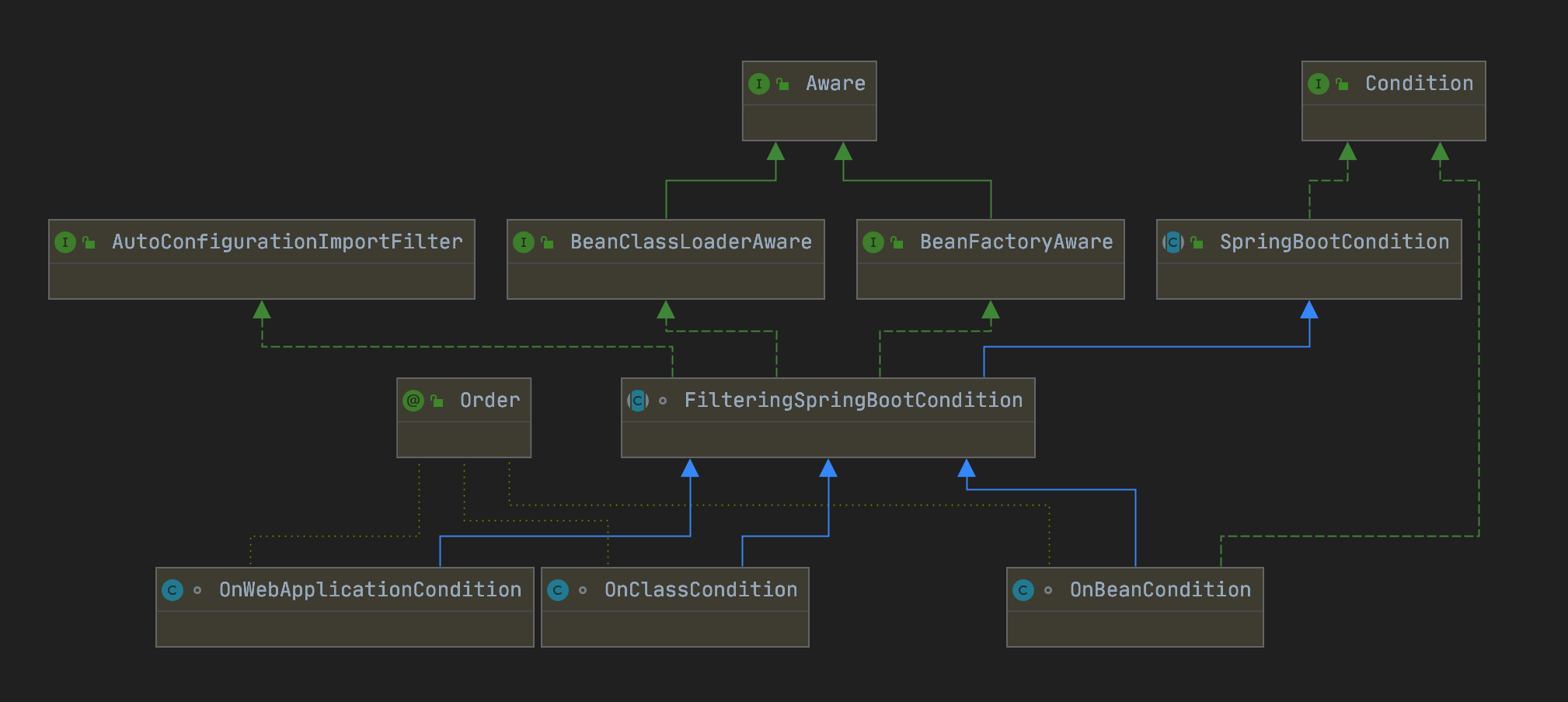Click the interface icon on Aware node

tap(759, 84)
